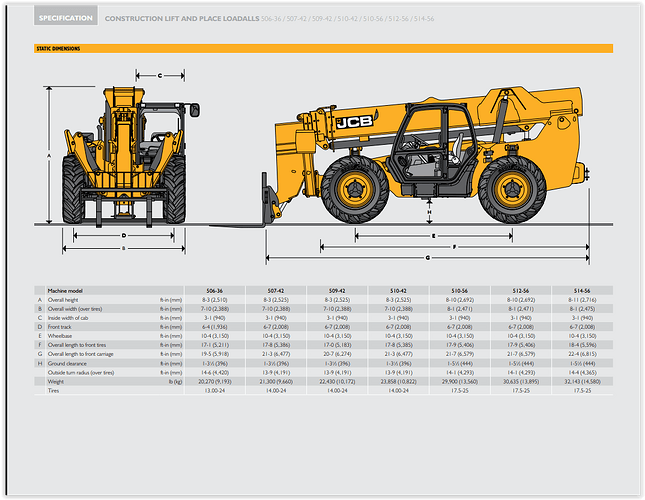
Task: Click the Tires row label
Action: 53,391
